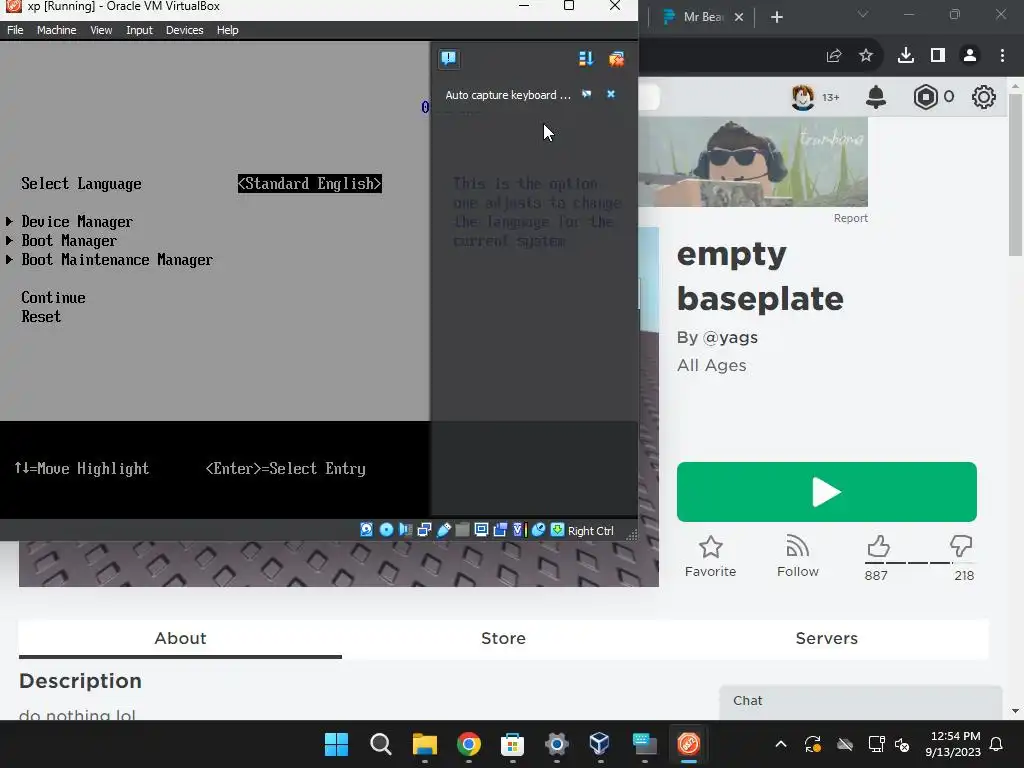The width and height of the screenshot is (1024, 768).
Task: Click the Right Ctrl host key label
Action: [x=590, y=531]
